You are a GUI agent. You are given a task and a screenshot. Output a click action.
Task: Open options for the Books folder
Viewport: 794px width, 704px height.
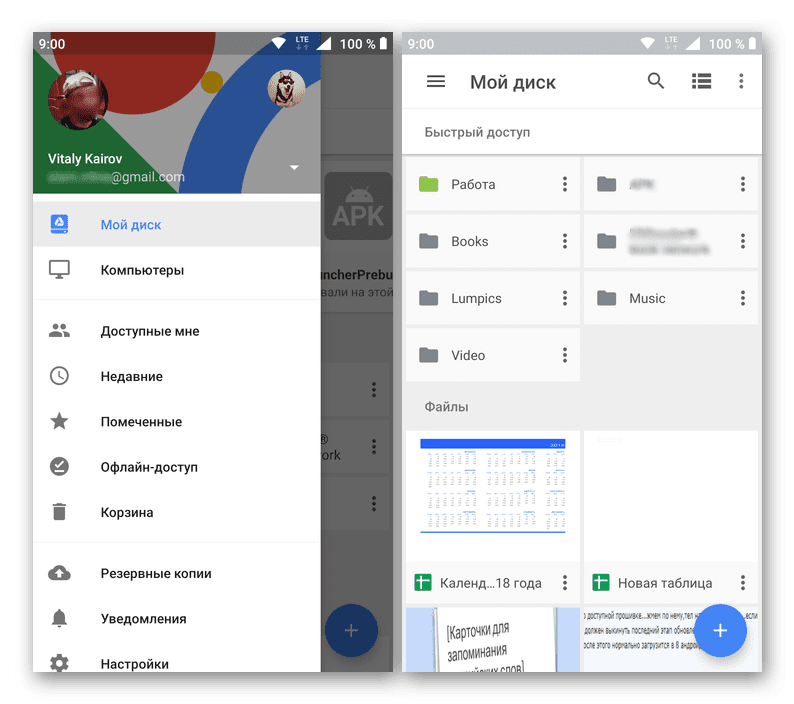(x=565, y=241)
